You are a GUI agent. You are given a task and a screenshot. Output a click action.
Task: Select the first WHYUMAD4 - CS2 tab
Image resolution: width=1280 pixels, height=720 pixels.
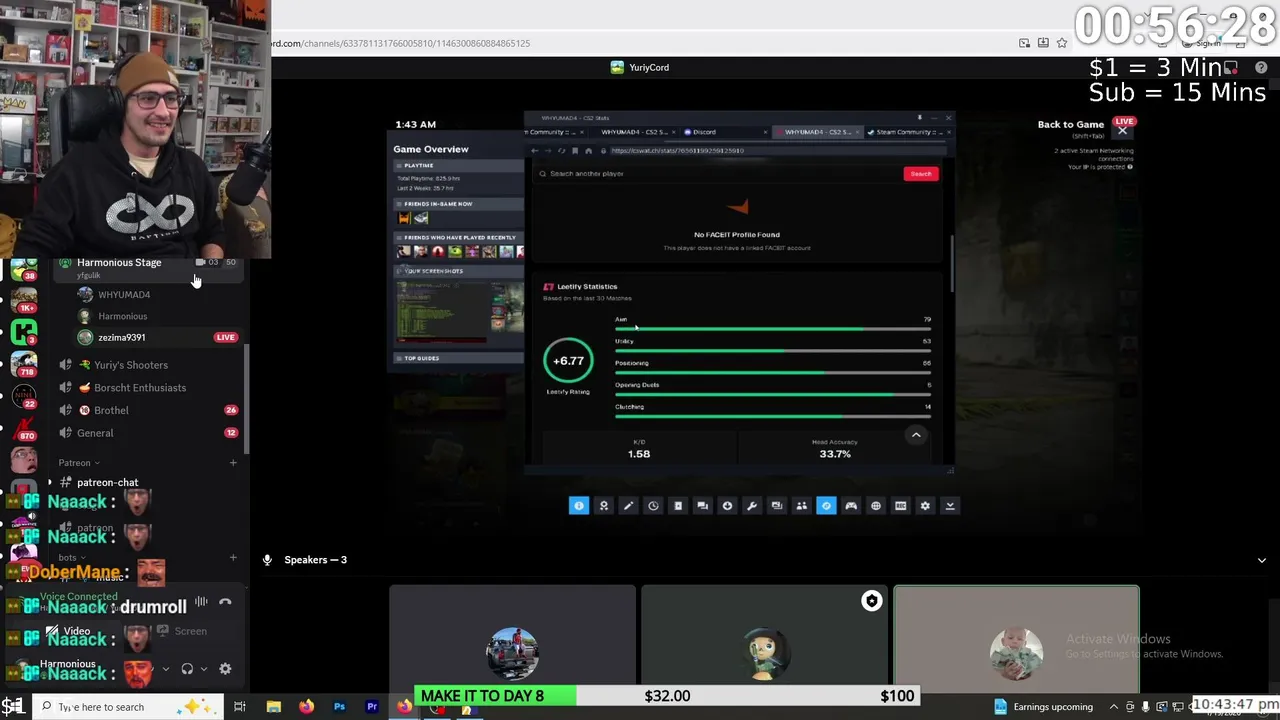(x=636, y=132)
